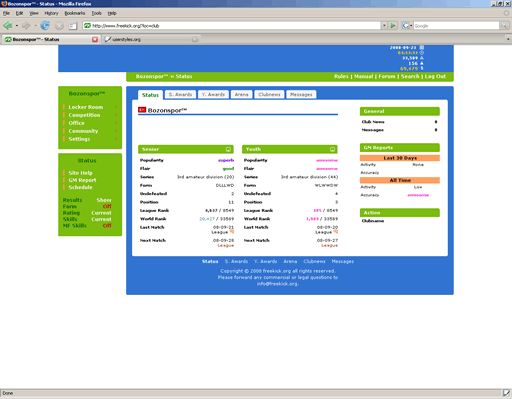This screenshot has height=399, width=512.
Task: Close the userstyles.org tab
Action: point(195,39)
